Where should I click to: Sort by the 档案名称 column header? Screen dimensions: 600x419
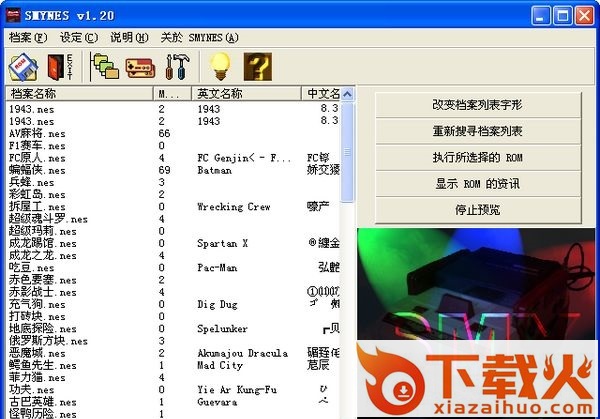click(79, 93)
